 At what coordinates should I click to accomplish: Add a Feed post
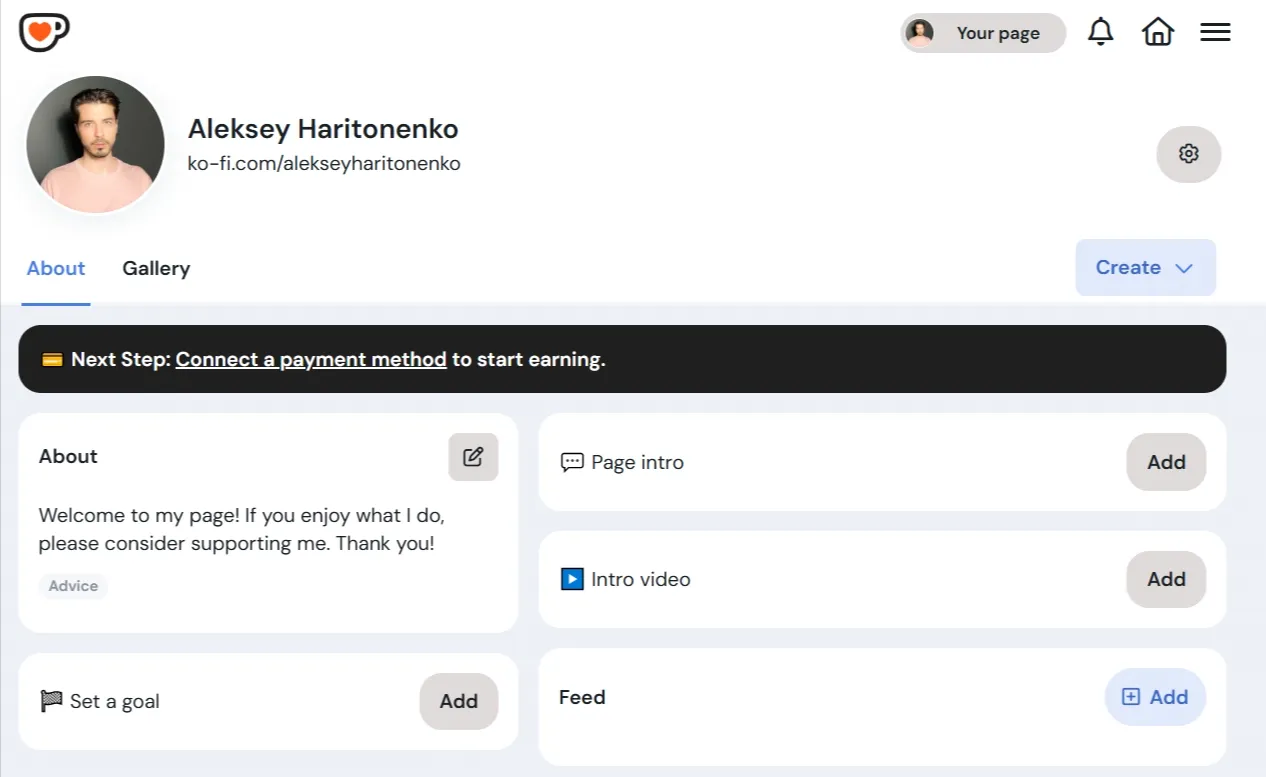[1155, 697]
